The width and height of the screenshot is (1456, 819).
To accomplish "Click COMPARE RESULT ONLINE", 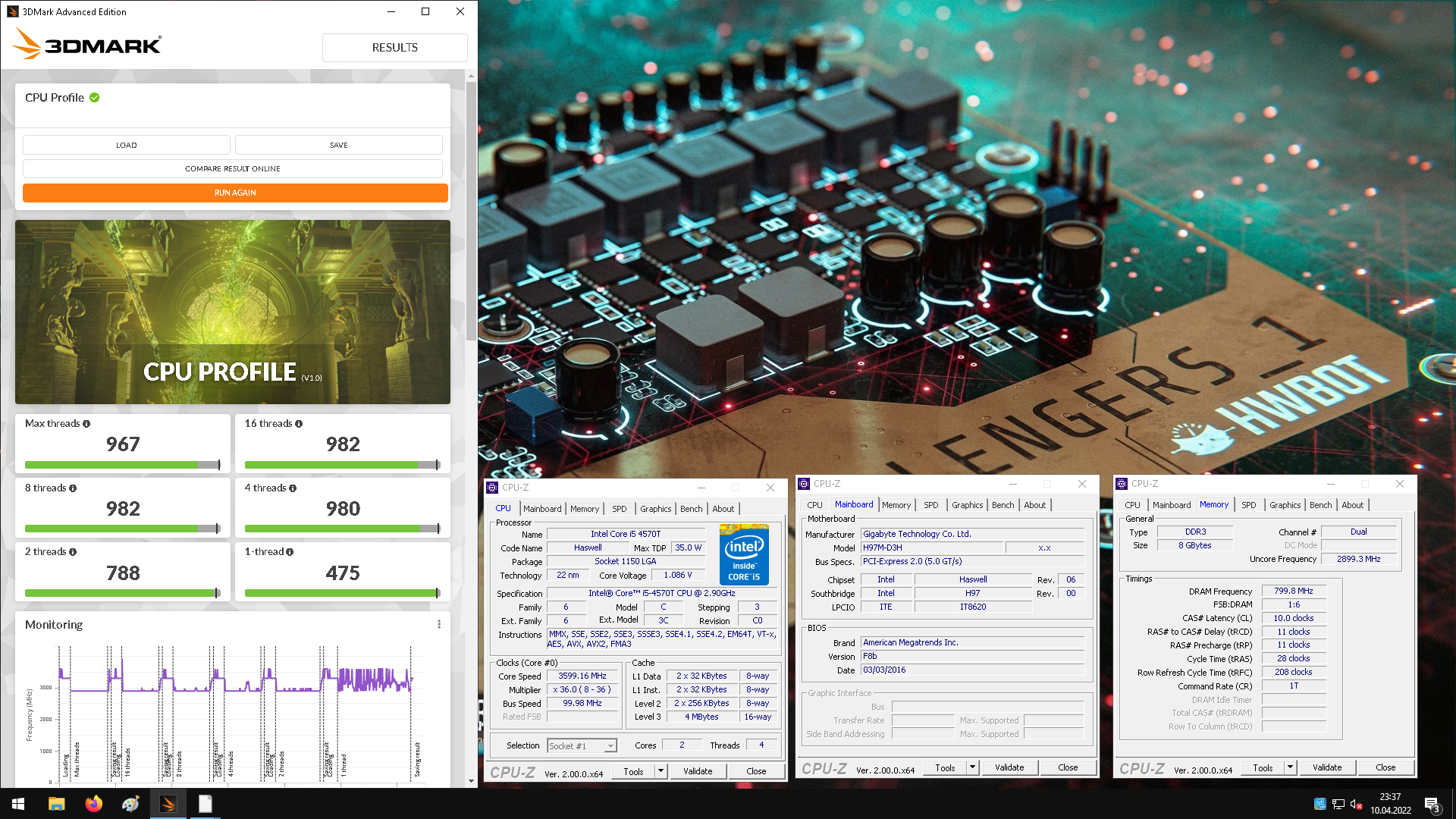I will coord(233,168).
